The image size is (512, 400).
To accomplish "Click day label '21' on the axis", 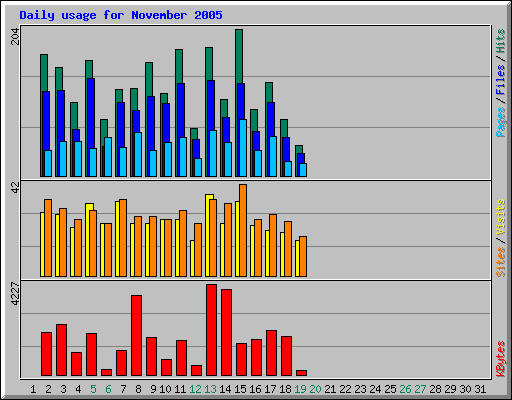I will pos(330,389).
